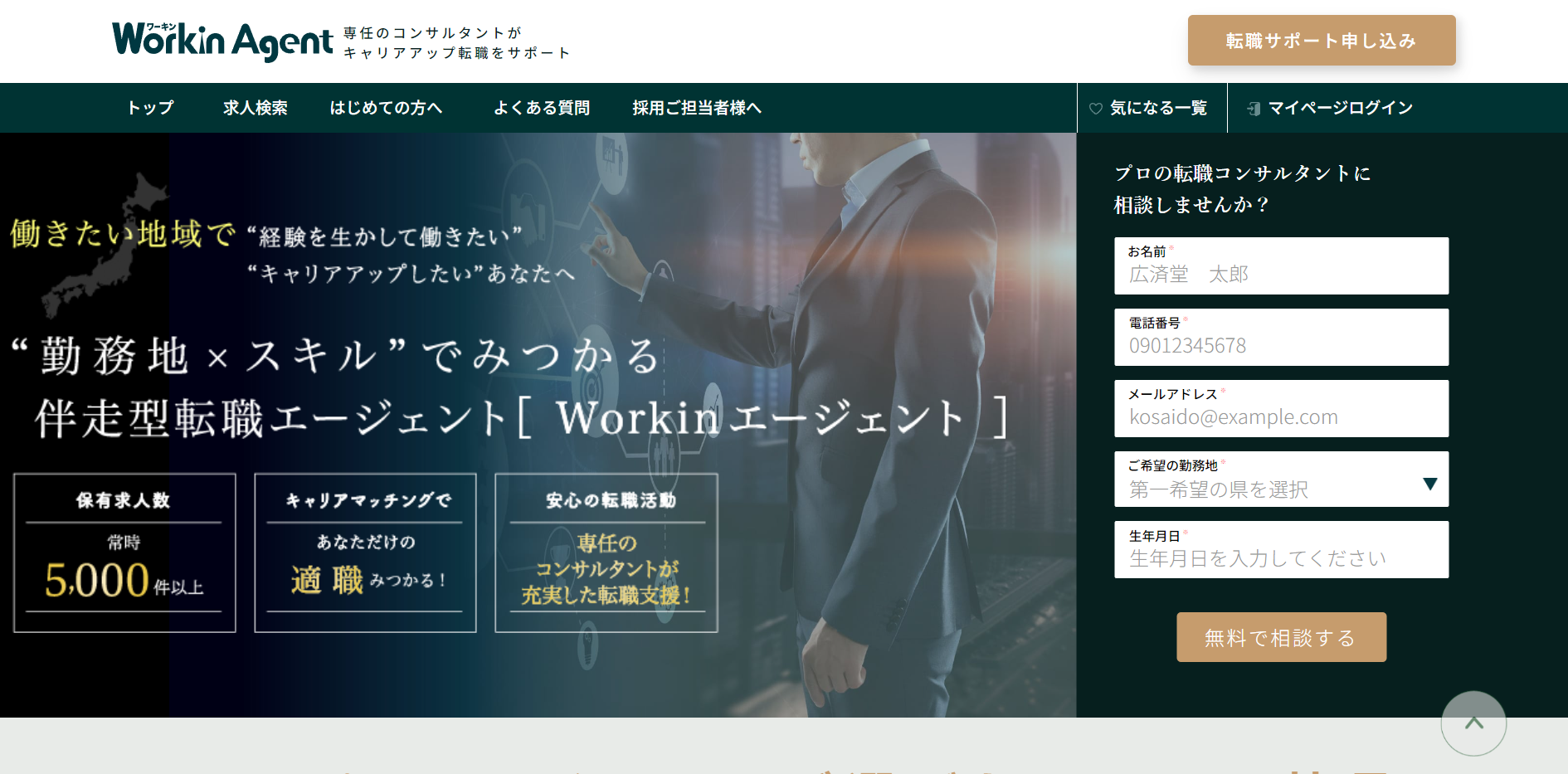
Task: Go to 求人検索 in navigation
Action: (x=255, y=108)
